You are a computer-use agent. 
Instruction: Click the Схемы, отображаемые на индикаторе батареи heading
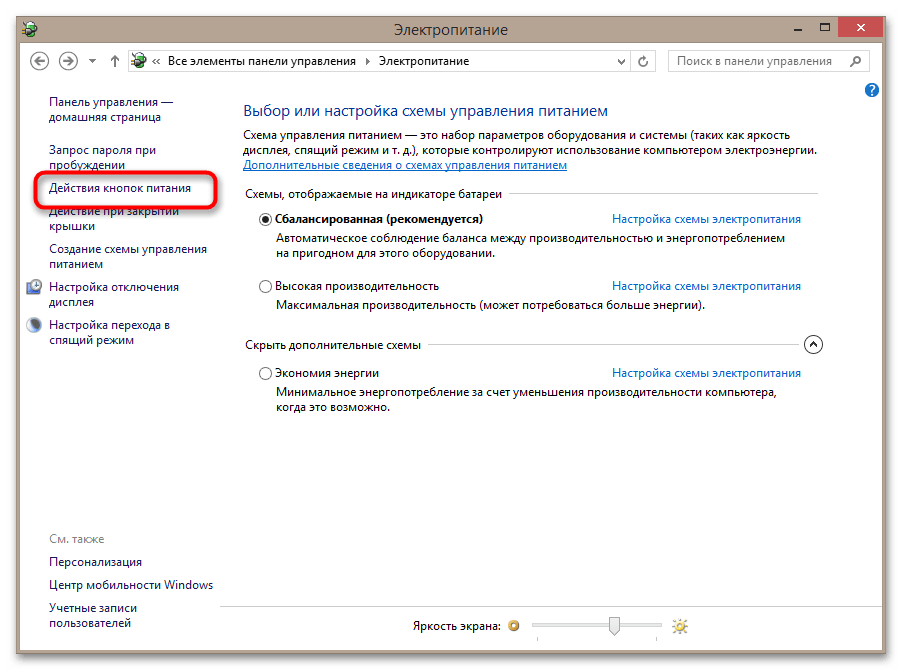[373, 194]
